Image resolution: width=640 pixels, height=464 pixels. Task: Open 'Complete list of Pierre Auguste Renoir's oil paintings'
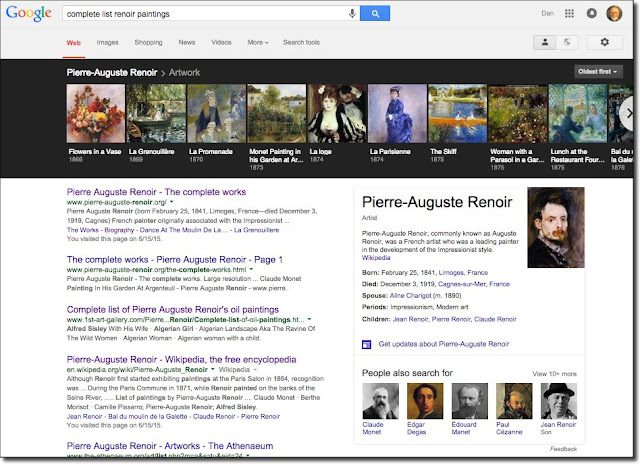(173, 310)
